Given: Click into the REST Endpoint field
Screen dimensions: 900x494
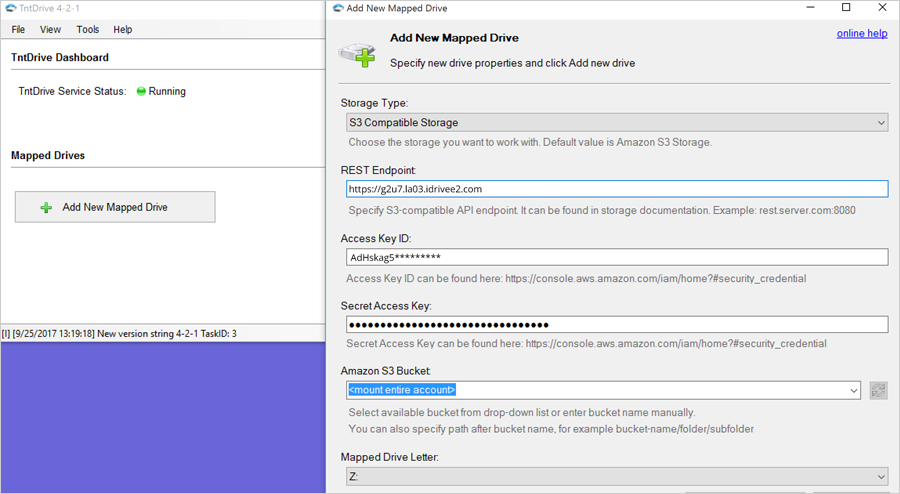Looking at the screenshot, I should [615, 189].
